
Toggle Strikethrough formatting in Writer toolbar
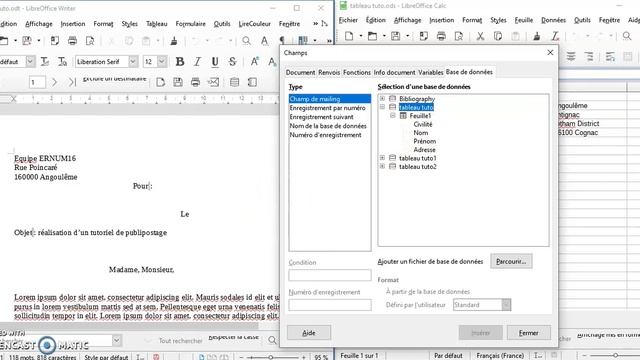tap(232, 62)
